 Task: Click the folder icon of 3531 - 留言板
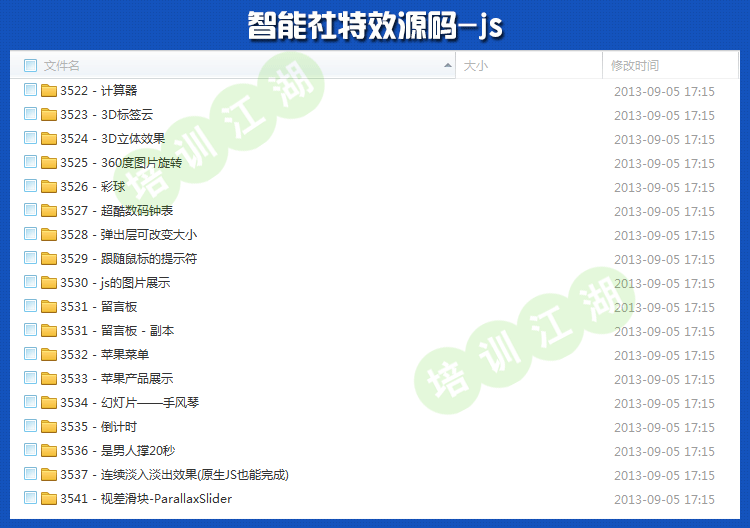[x=49, y=307]
